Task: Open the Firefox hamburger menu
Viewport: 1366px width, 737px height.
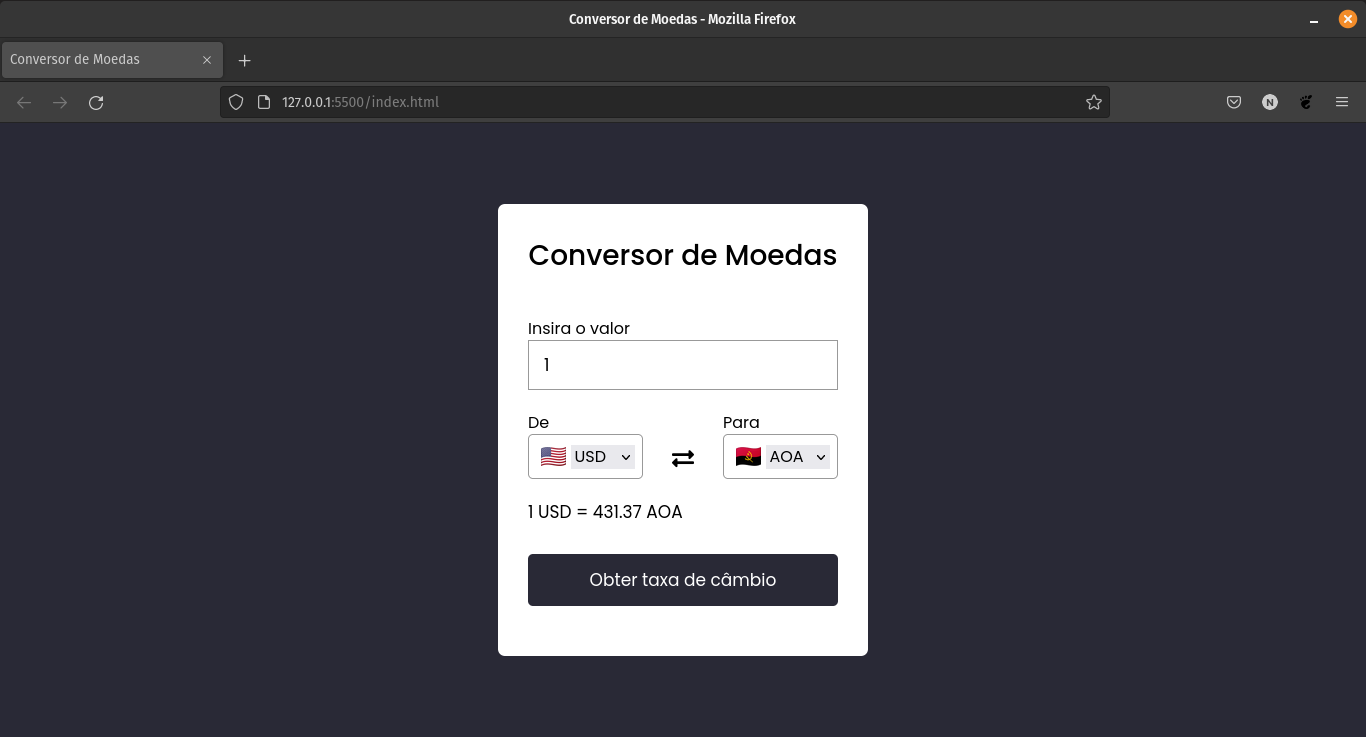Action: pos(1342,101)
